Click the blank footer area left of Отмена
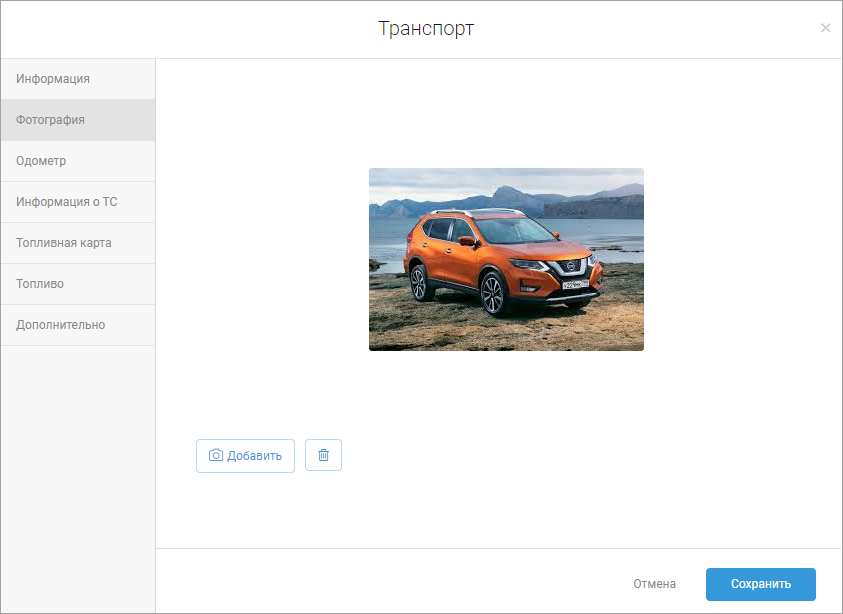Screen dimensions: 843x614 tap(400, 582)
